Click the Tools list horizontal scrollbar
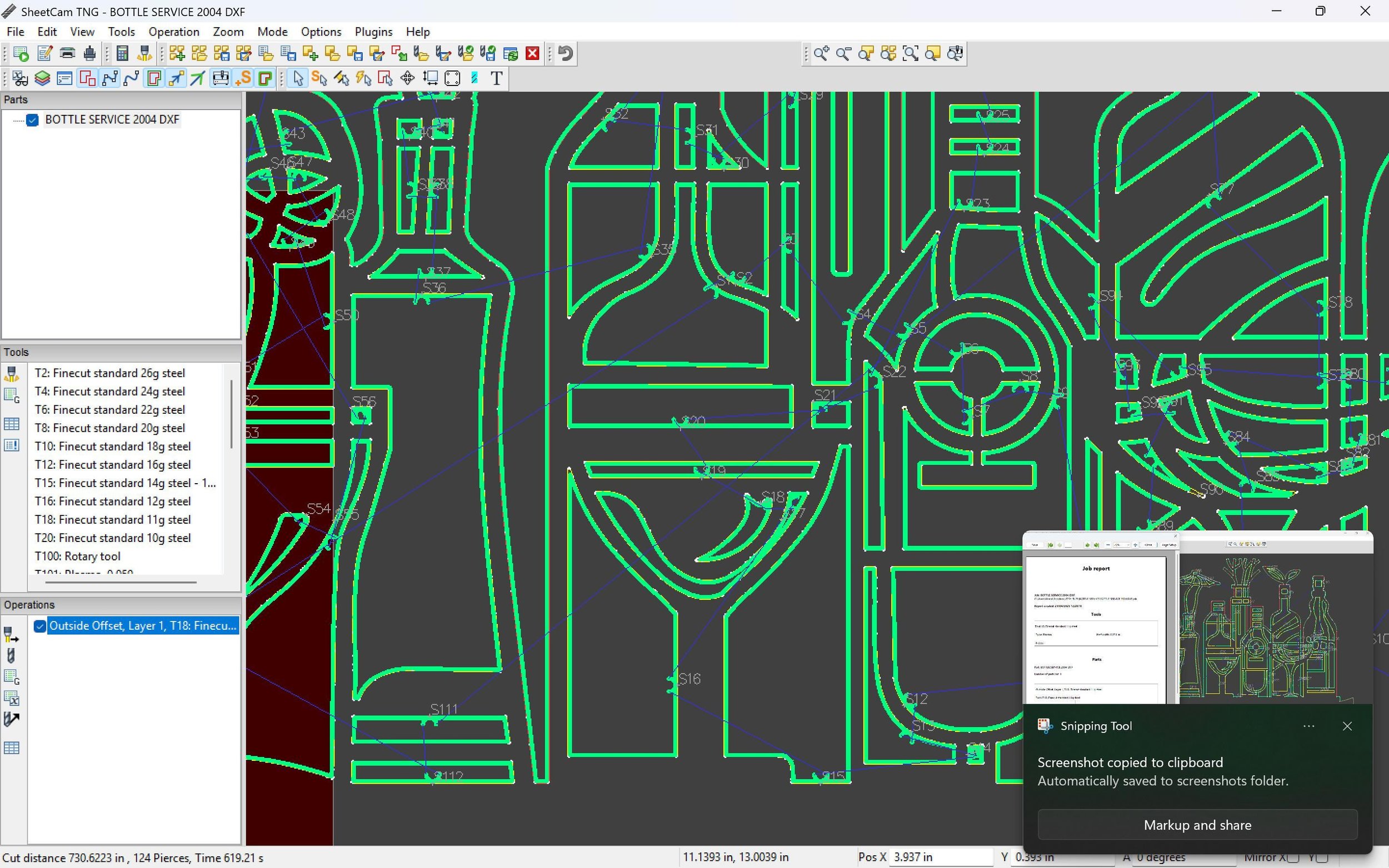 (121, 582)
